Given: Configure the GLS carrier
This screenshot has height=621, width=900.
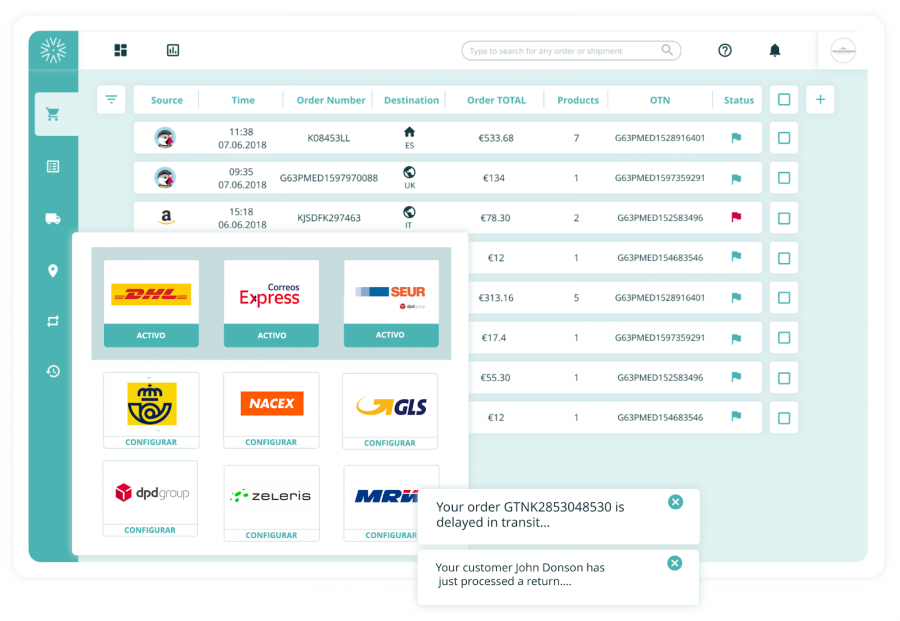Looking at the screenshot, I should [390, 442].
